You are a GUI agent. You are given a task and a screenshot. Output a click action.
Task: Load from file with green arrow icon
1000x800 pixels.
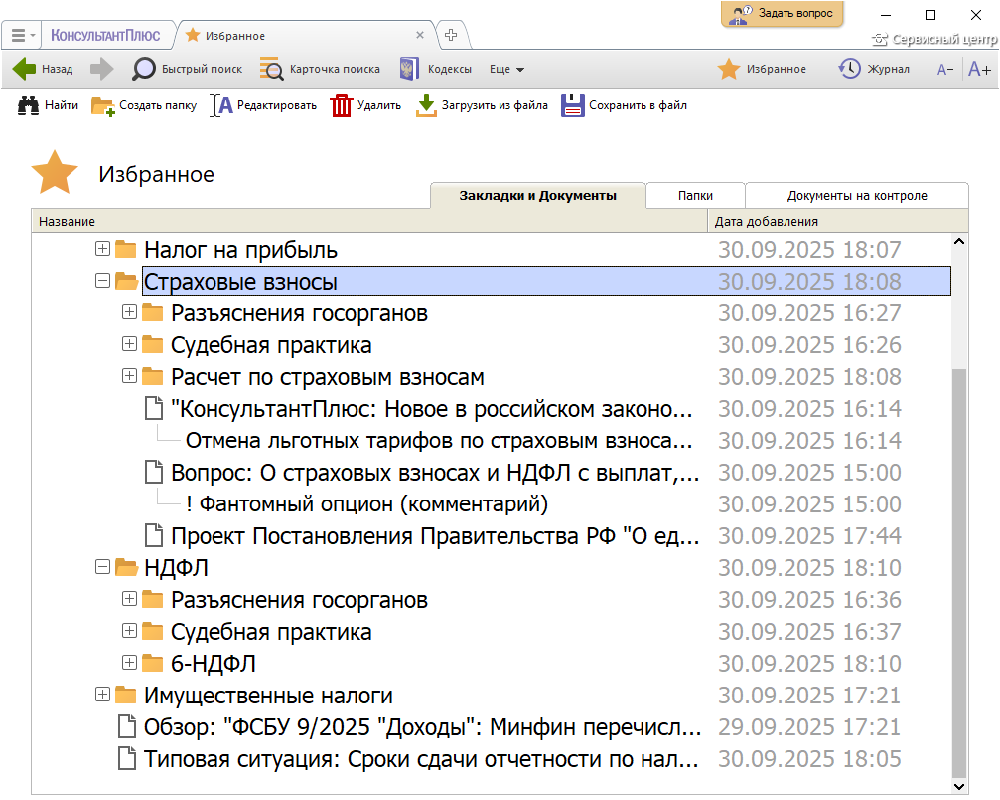point(426,105)
